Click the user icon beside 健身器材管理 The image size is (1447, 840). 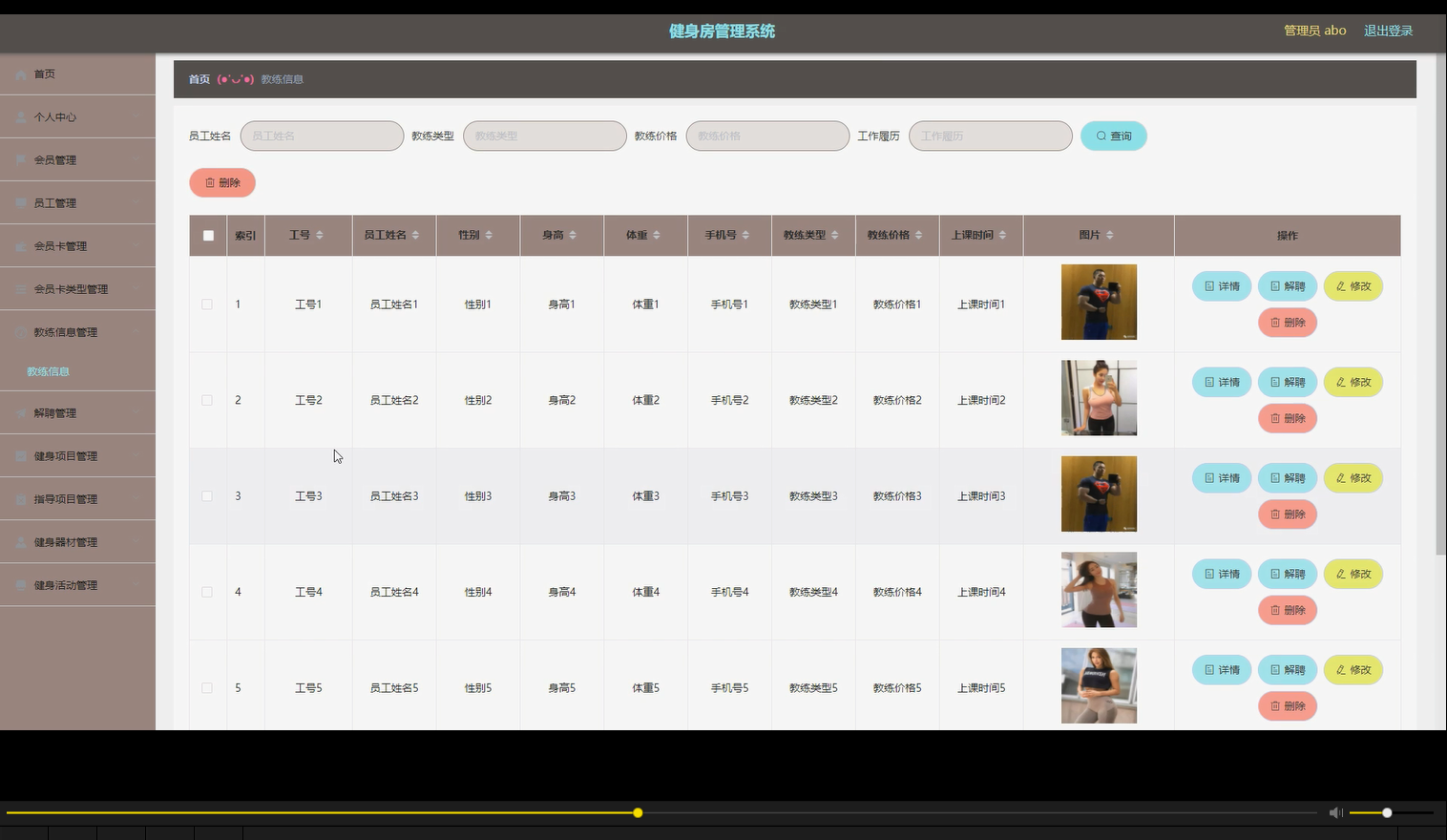tap(21, 542)
